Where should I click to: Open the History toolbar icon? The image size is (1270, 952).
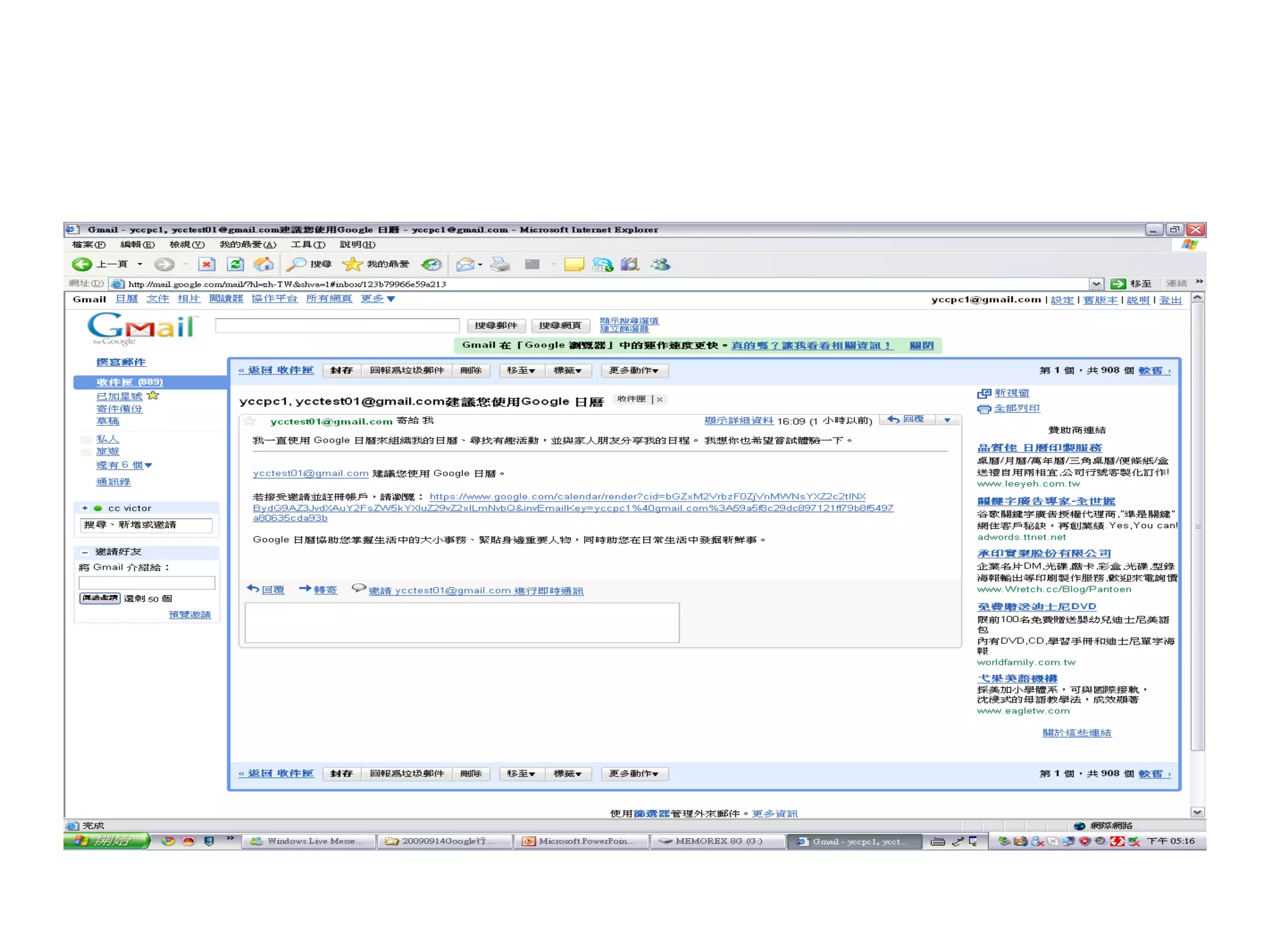(431, 265)
